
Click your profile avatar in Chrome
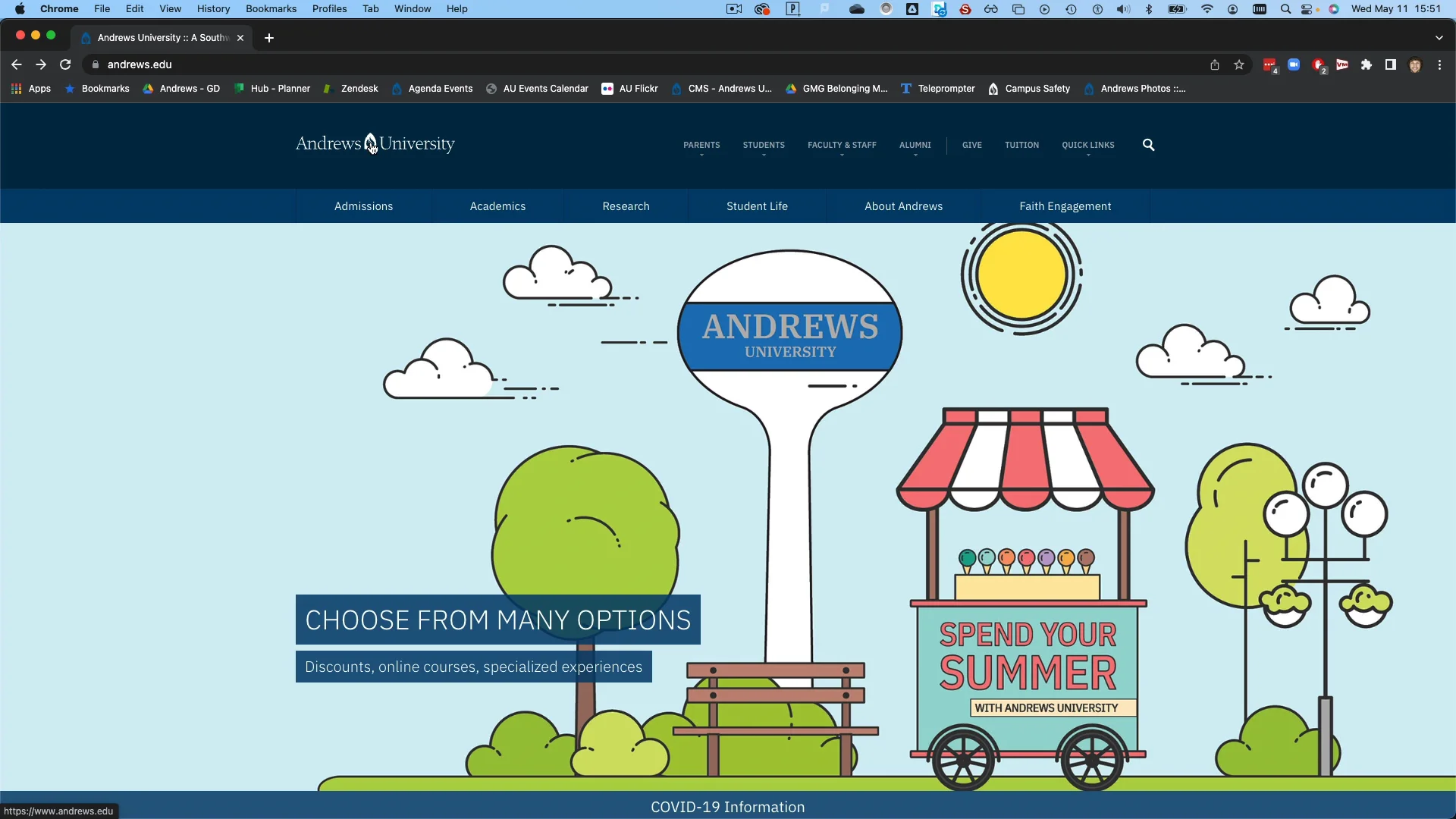pos(1415,65)
